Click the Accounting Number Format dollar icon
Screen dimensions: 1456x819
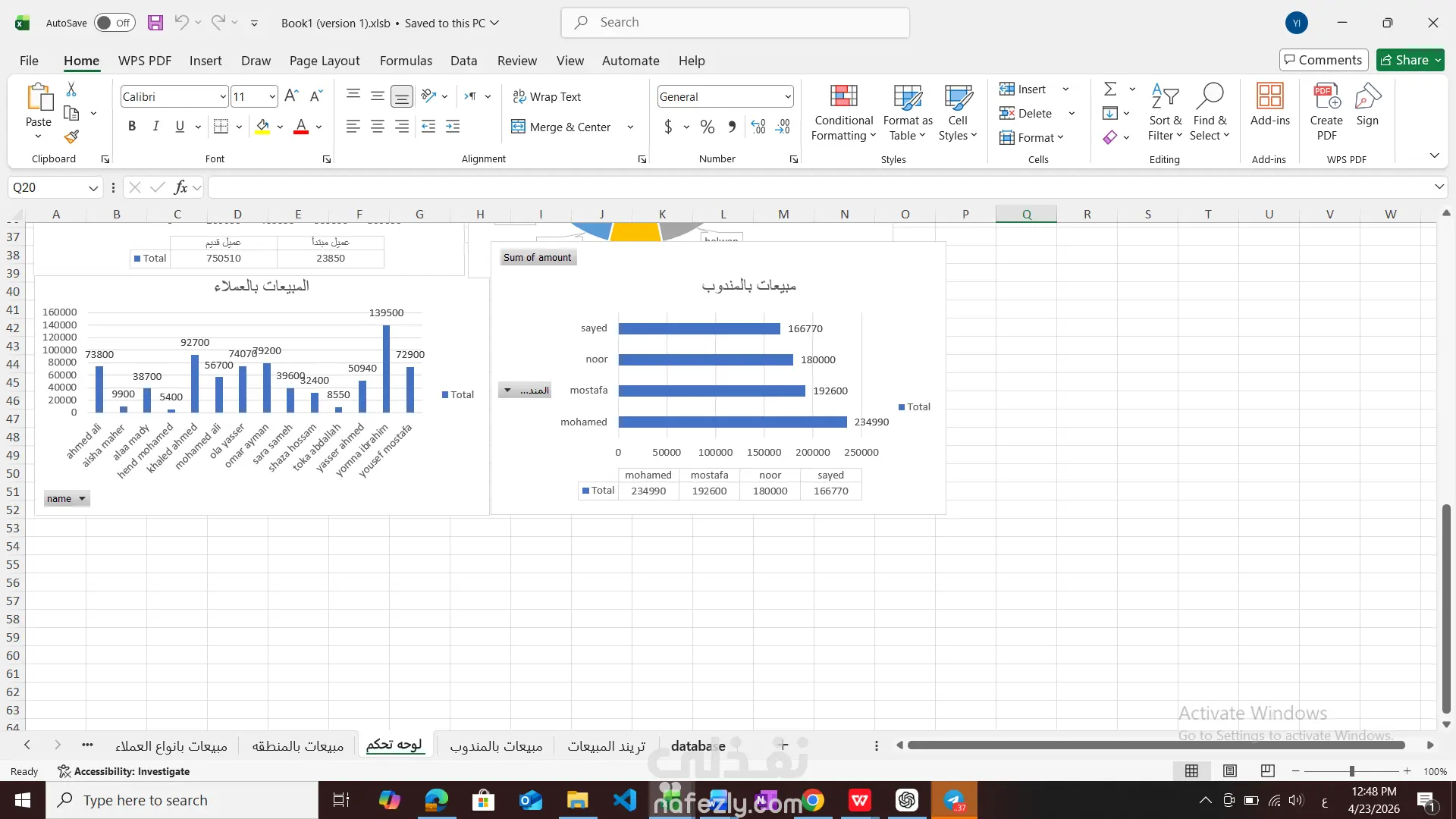click(x=668, y=127)
